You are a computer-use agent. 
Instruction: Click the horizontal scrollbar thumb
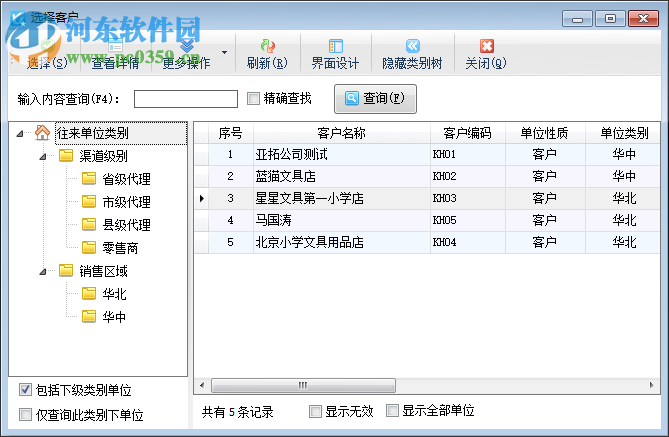coord(303,385)
